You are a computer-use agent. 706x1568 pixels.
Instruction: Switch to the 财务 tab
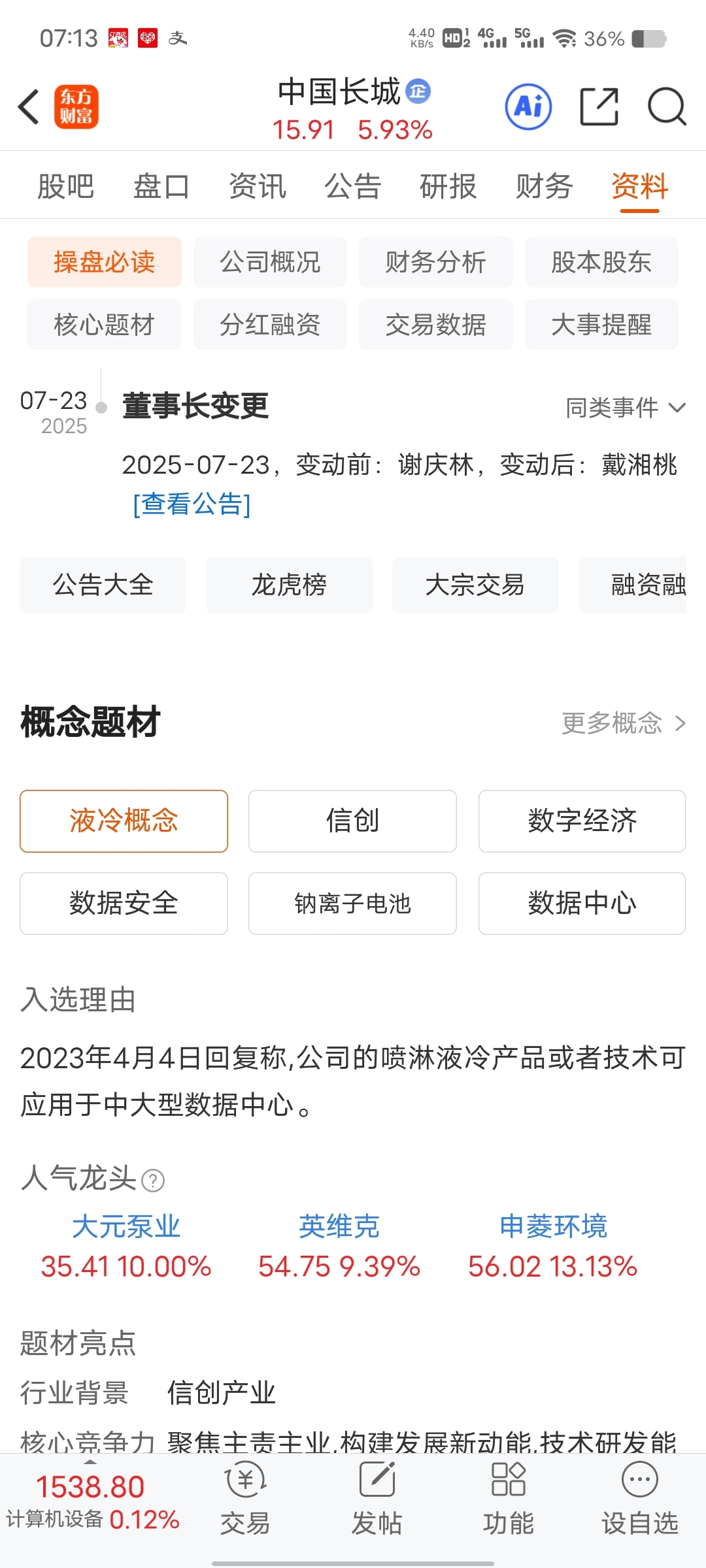(544, 186)
